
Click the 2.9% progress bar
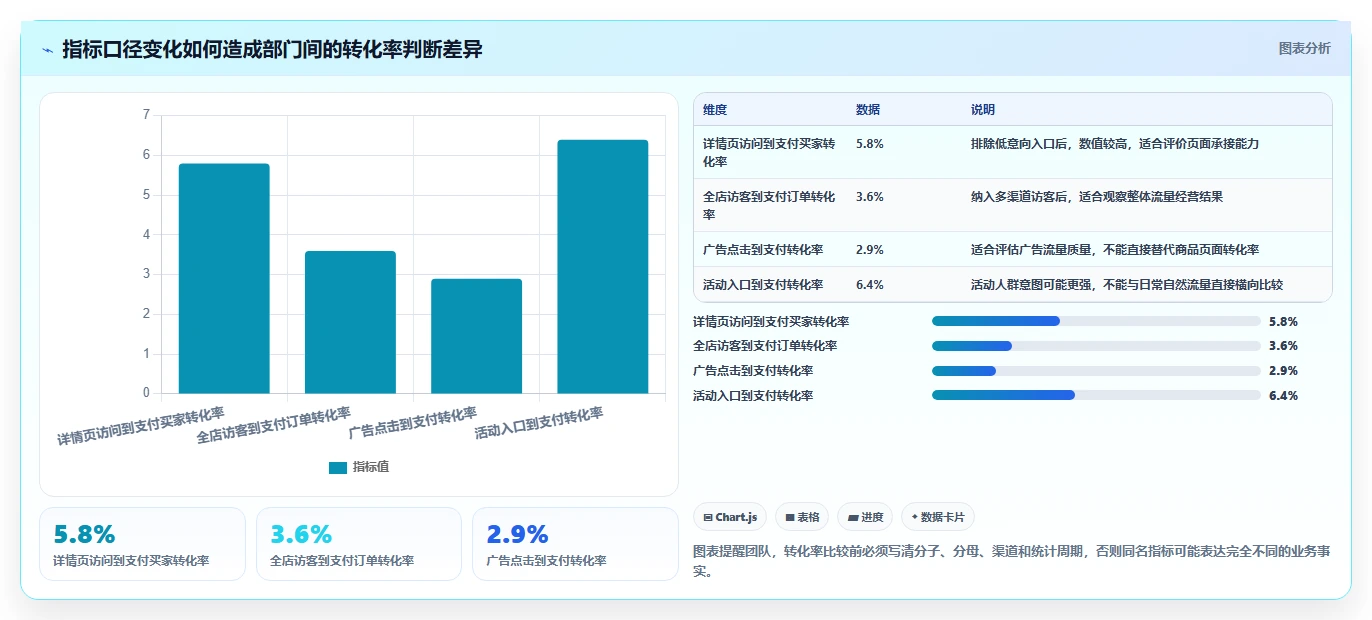pos(1096,371)
